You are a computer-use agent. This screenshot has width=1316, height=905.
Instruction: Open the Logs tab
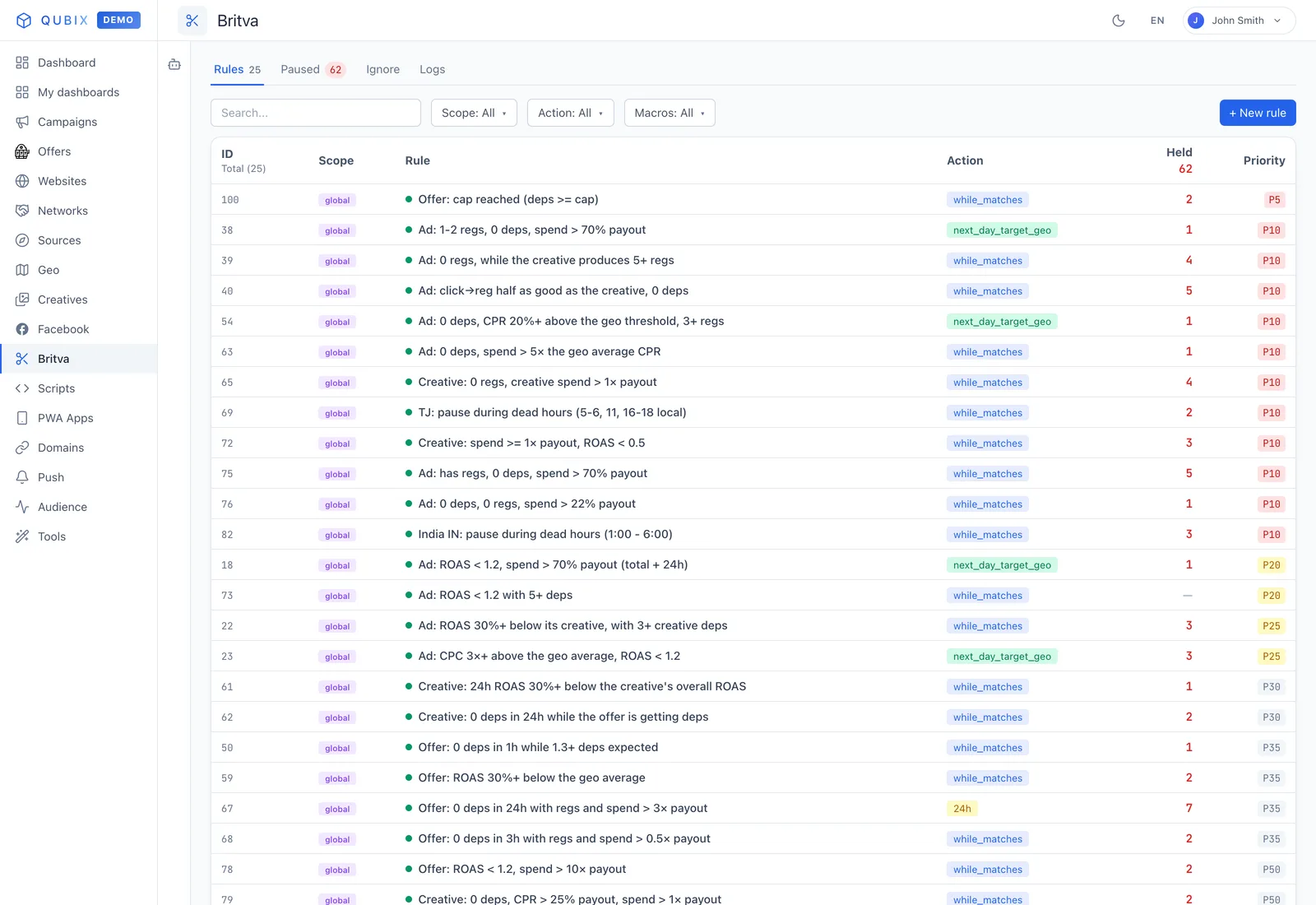pyautogui.click(x=433, y=69)
